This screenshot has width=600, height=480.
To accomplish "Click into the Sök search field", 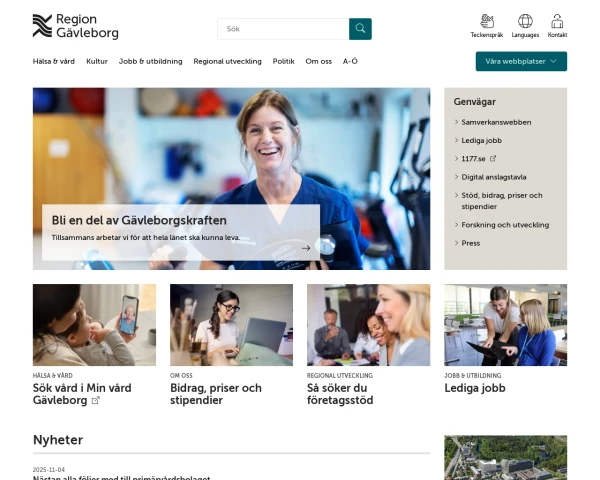I will (x=283, y=29).
